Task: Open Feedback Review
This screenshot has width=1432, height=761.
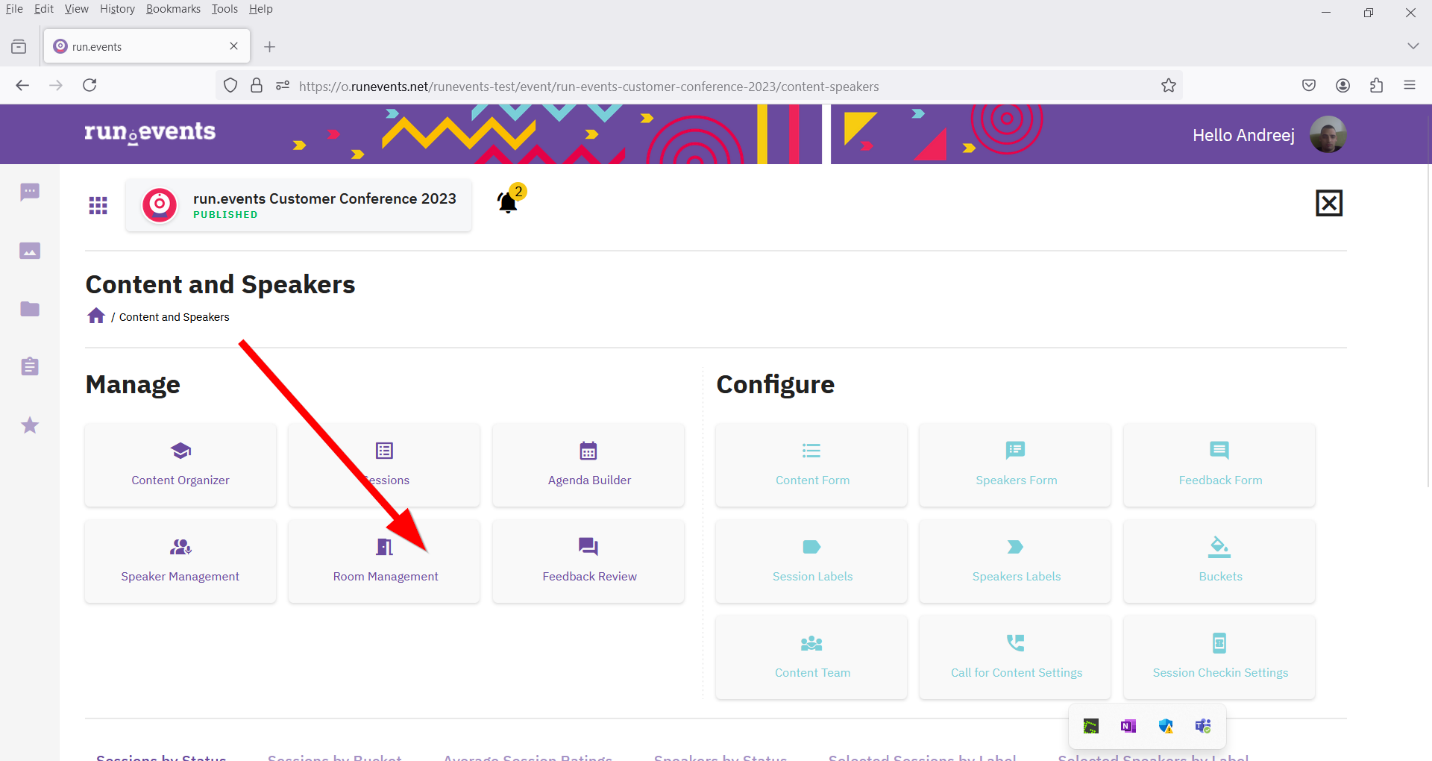Action: point(589,561)
